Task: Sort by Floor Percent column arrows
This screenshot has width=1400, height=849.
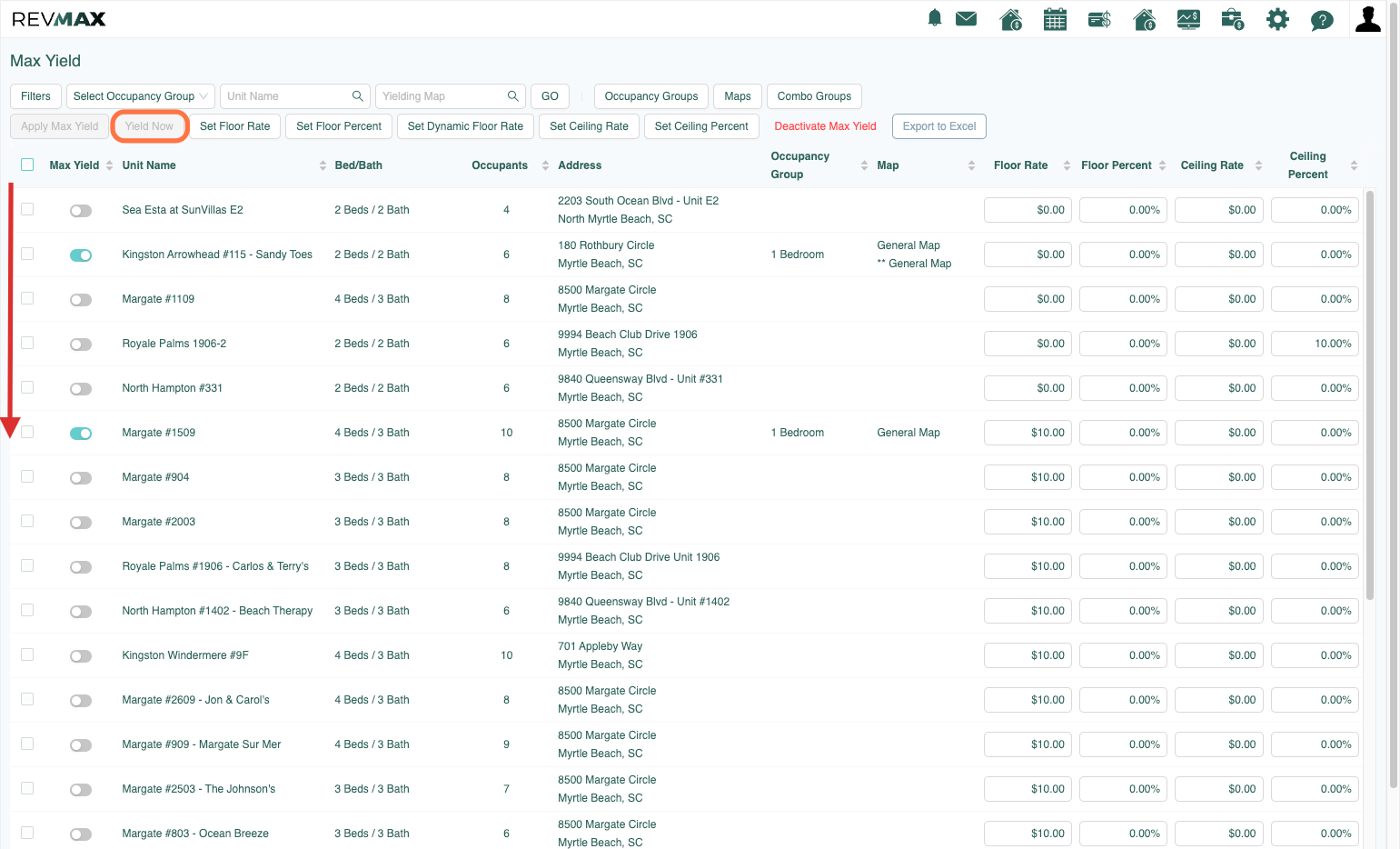Action: (x=1162, y=165)
